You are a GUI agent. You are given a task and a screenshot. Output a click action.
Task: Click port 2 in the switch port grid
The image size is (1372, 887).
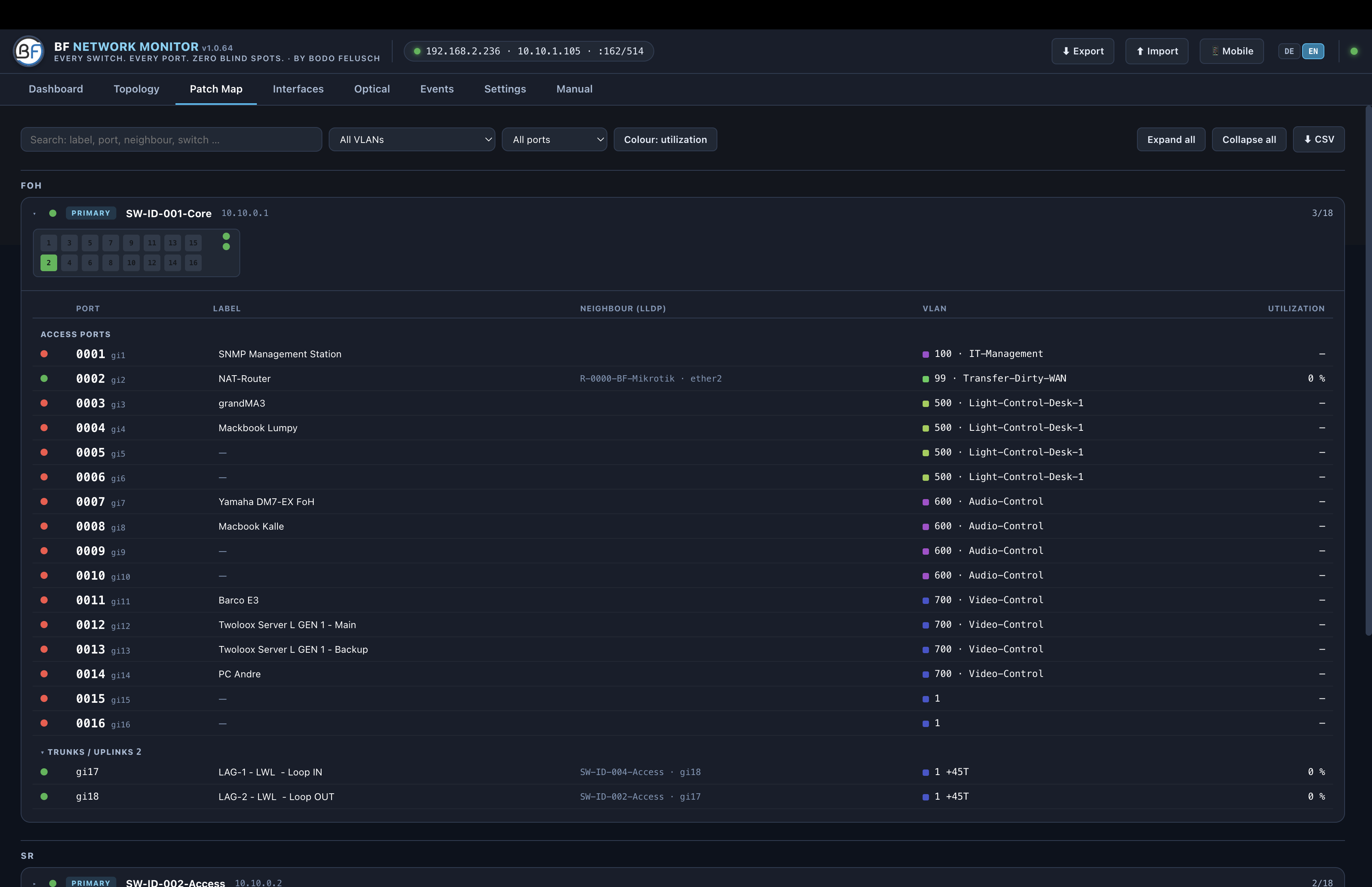pos(49,262)
